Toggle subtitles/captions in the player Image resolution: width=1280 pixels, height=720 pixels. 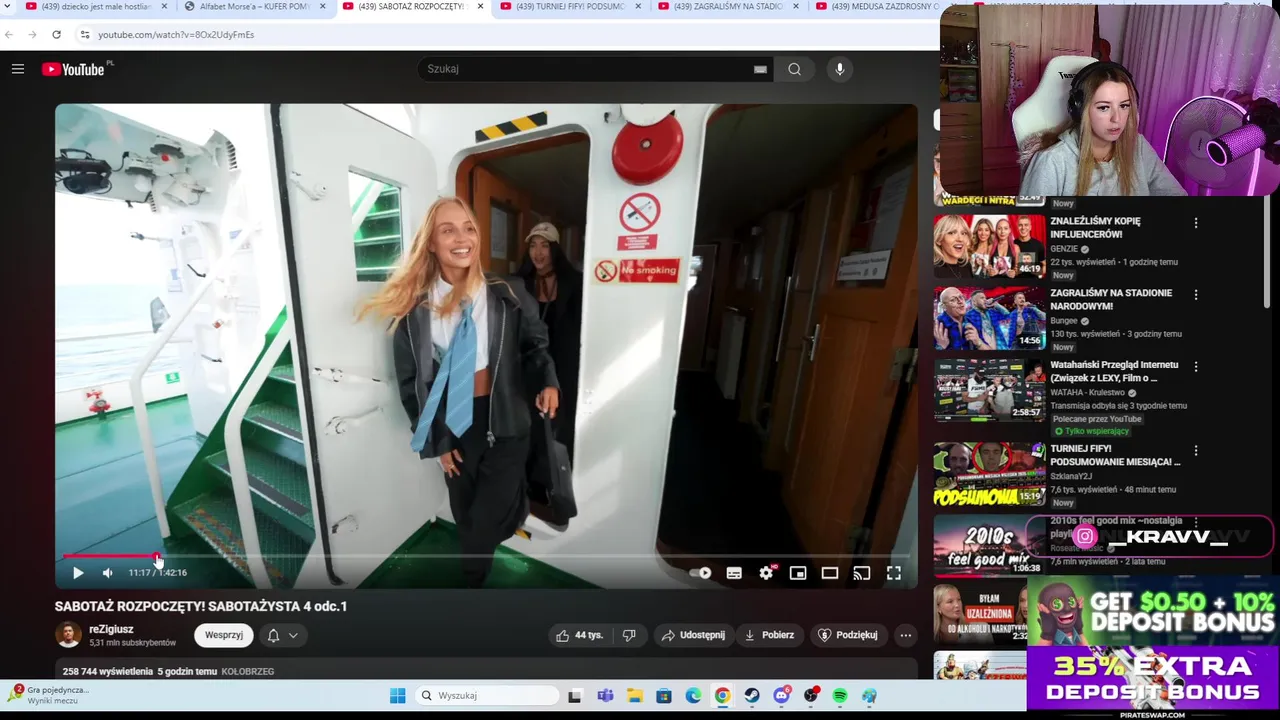[734, 573]
